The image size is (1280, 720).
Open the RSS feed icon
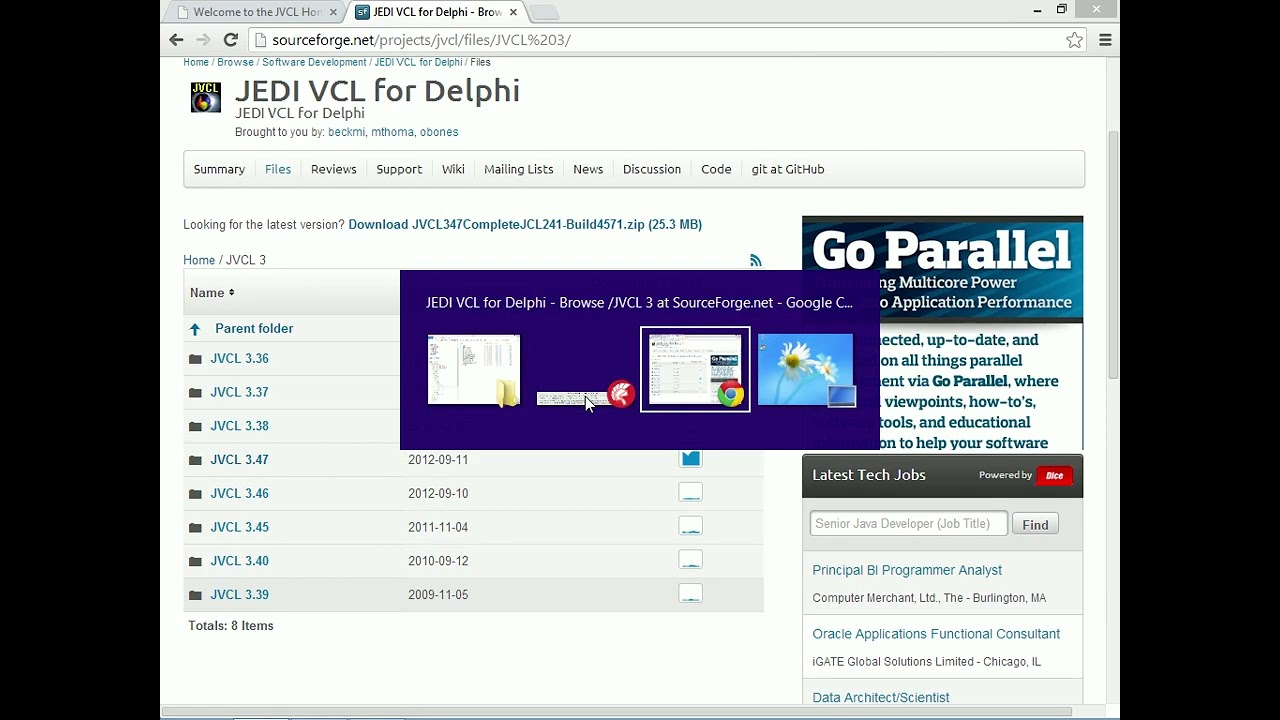756,260
